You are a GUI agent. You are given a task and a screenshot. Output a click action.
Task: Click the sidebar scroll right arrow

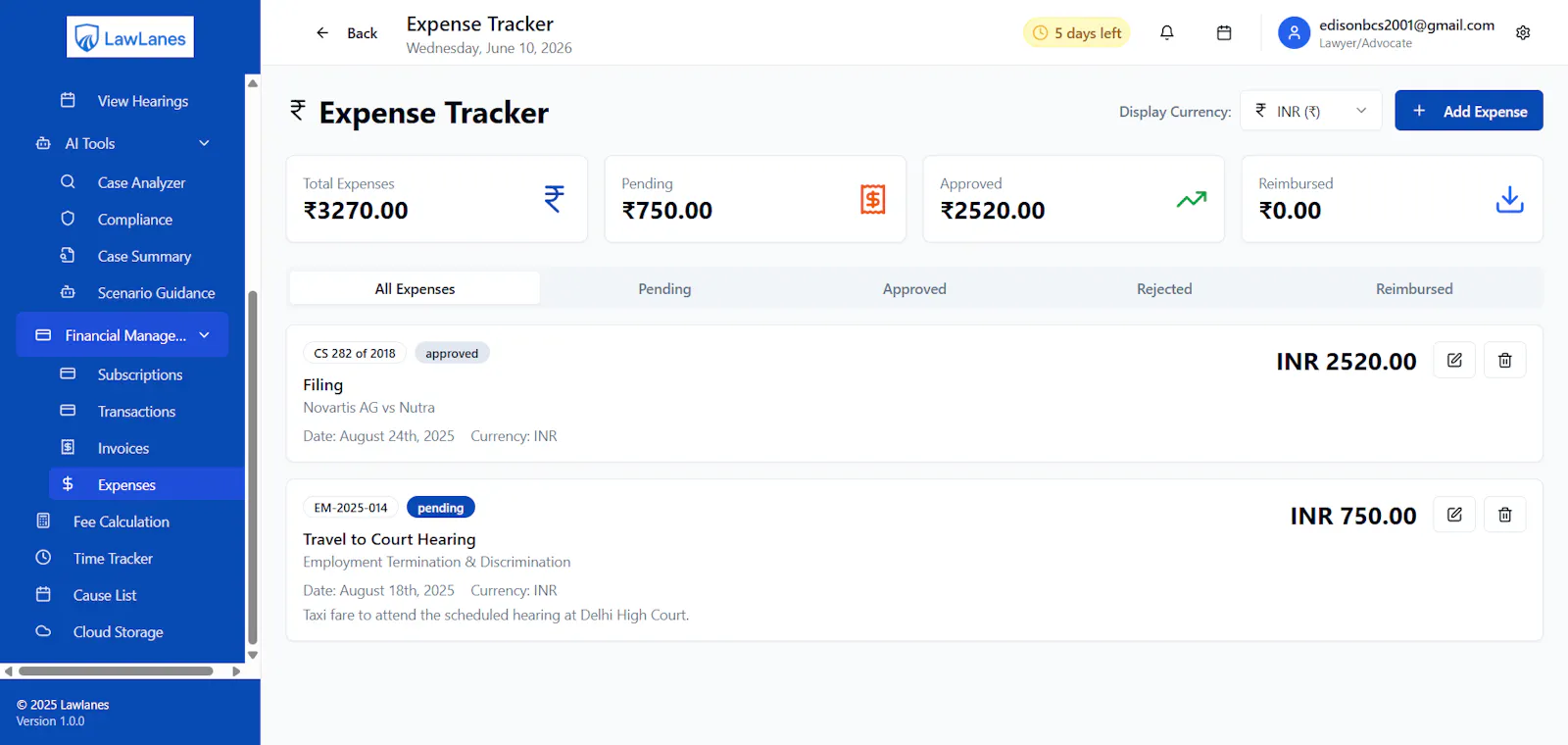[x=236, y=671]
